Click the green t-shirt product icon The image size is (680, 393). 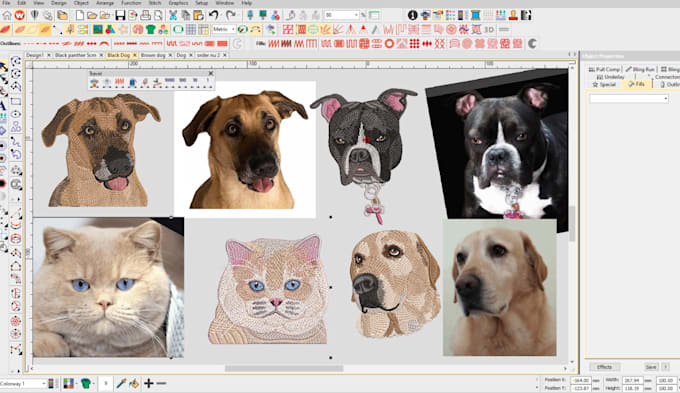pyautogui.click(x=150, y=29)
